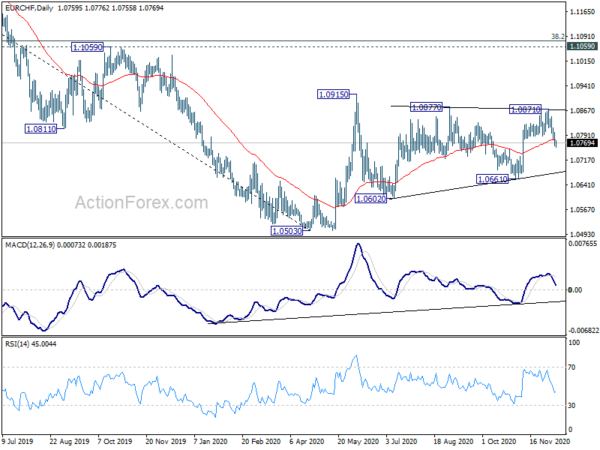Click the 7 Oct 2019 date label
This screenshot has width=600, height=450.
(115, 441)
